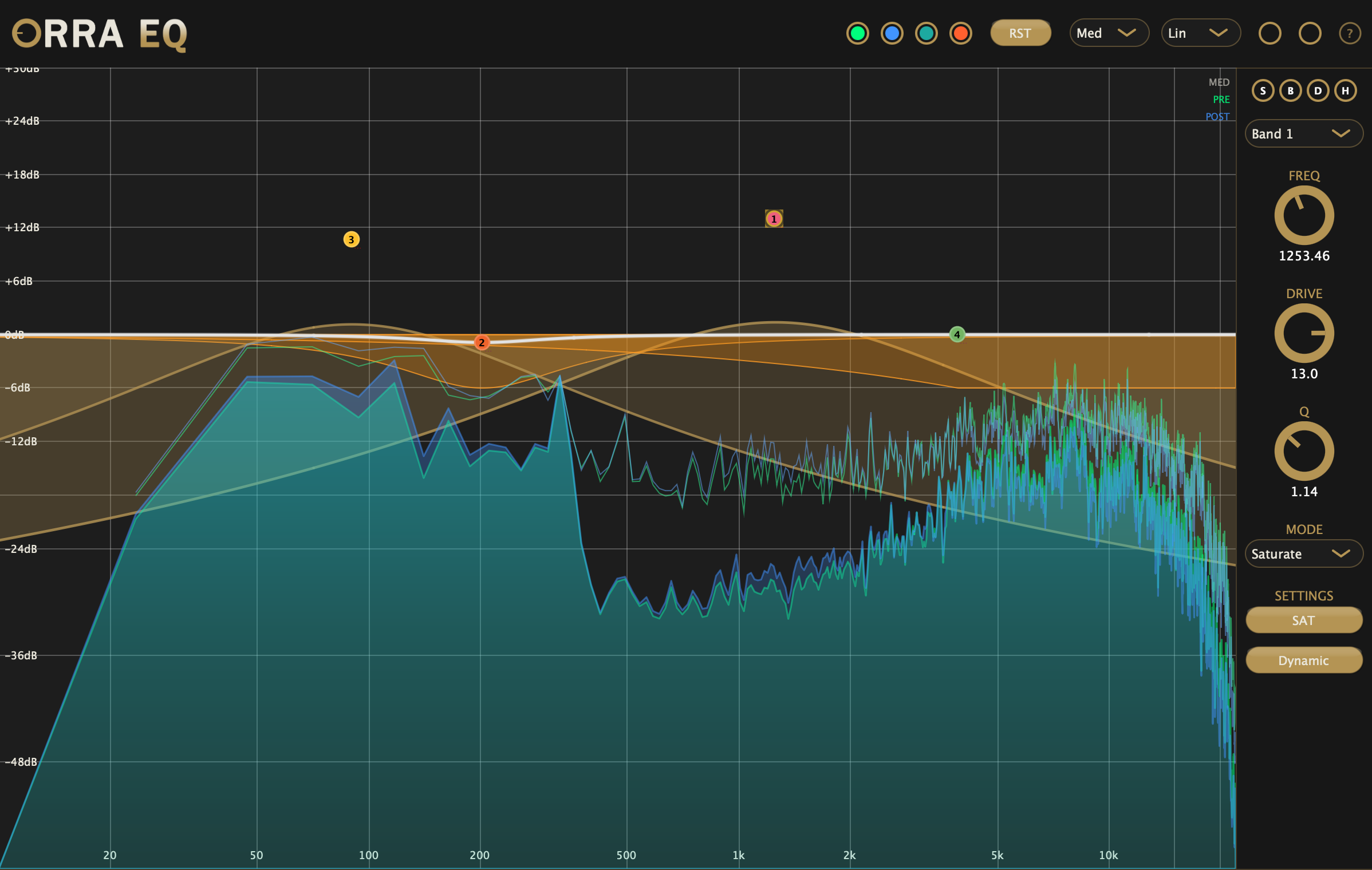
Task: Solo Band 1 using the S icon
Action: (1263, 90)
